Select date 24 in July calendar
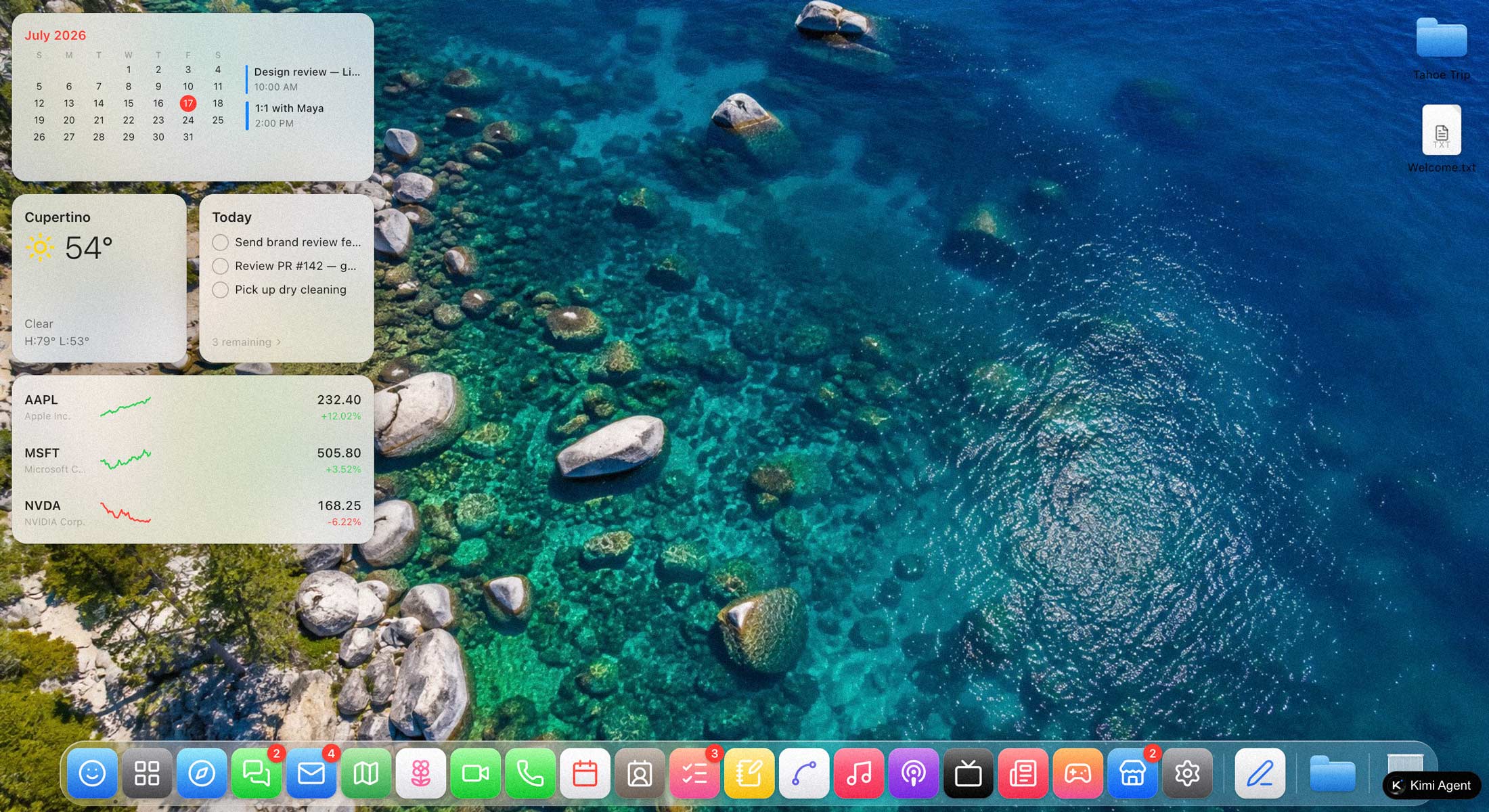1489x812 pixels. [188, 120]
